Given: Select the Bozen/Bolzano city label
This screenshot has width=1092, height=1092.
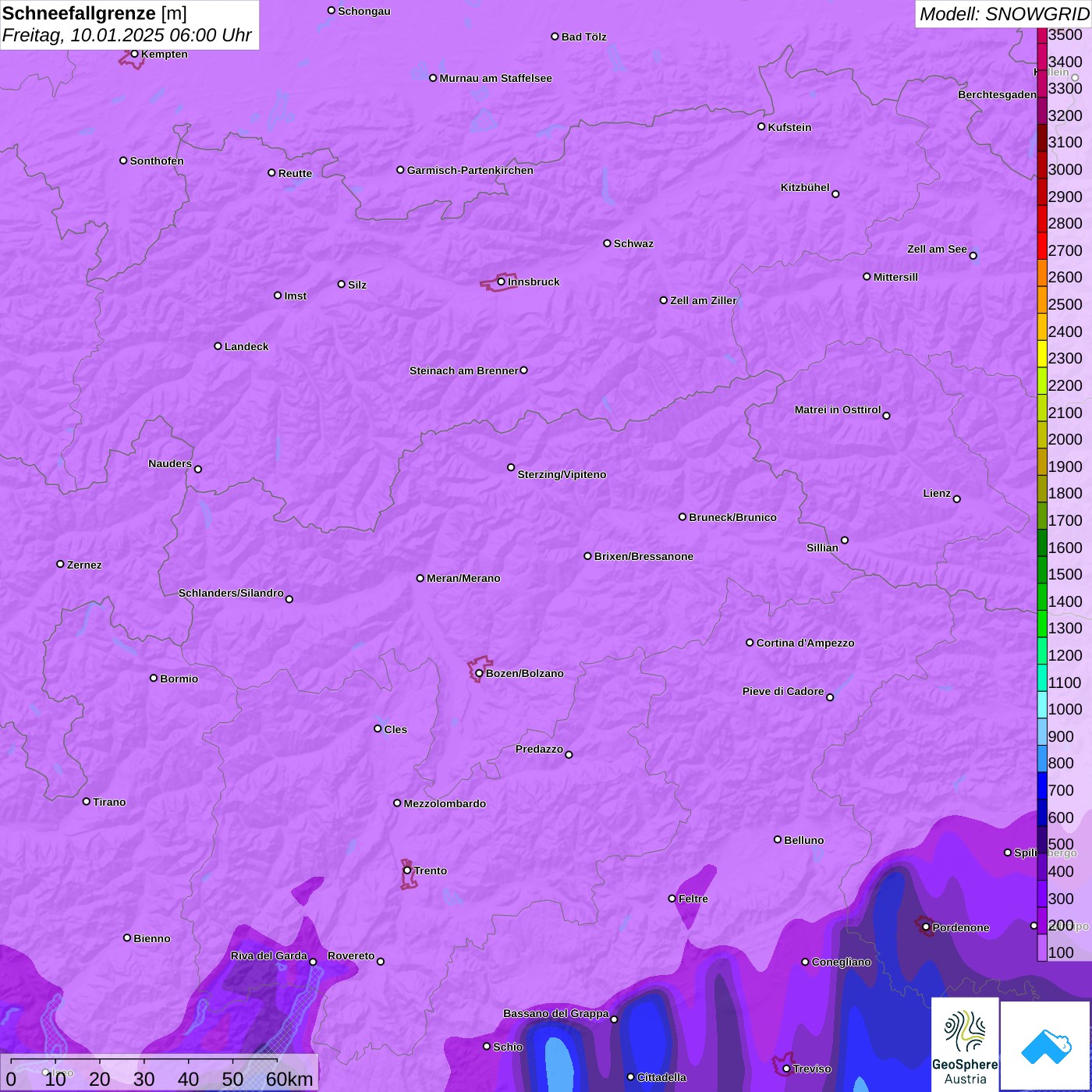Looking at the screenshot, I should [x=525, y=673].
